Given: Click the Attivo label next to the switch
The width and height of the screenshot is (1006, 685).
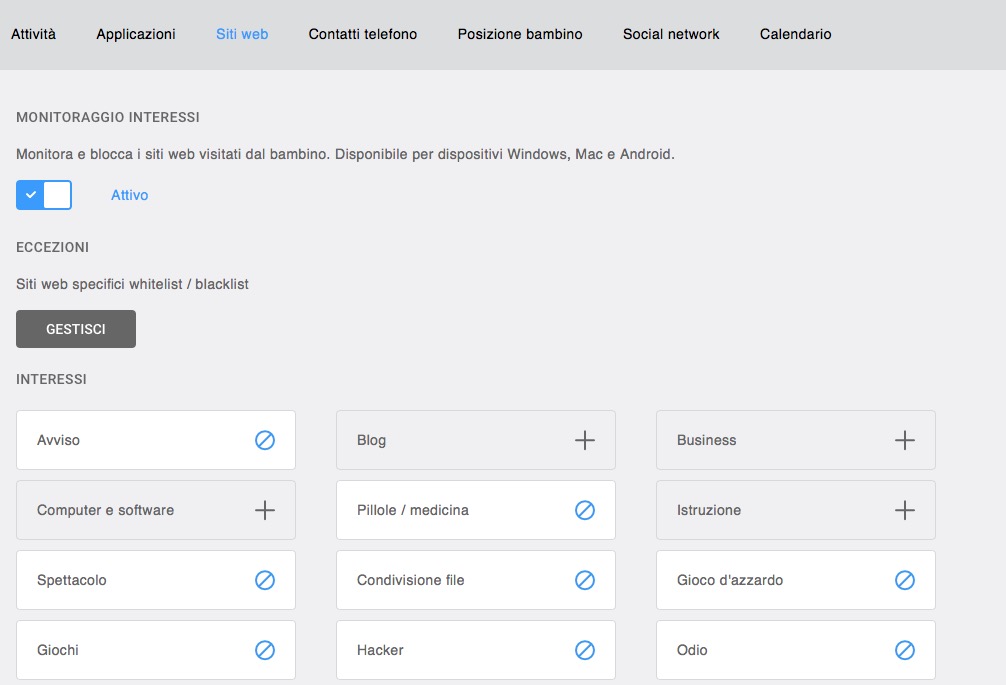Looking at the screenshot, I should [x=129, y=195].
